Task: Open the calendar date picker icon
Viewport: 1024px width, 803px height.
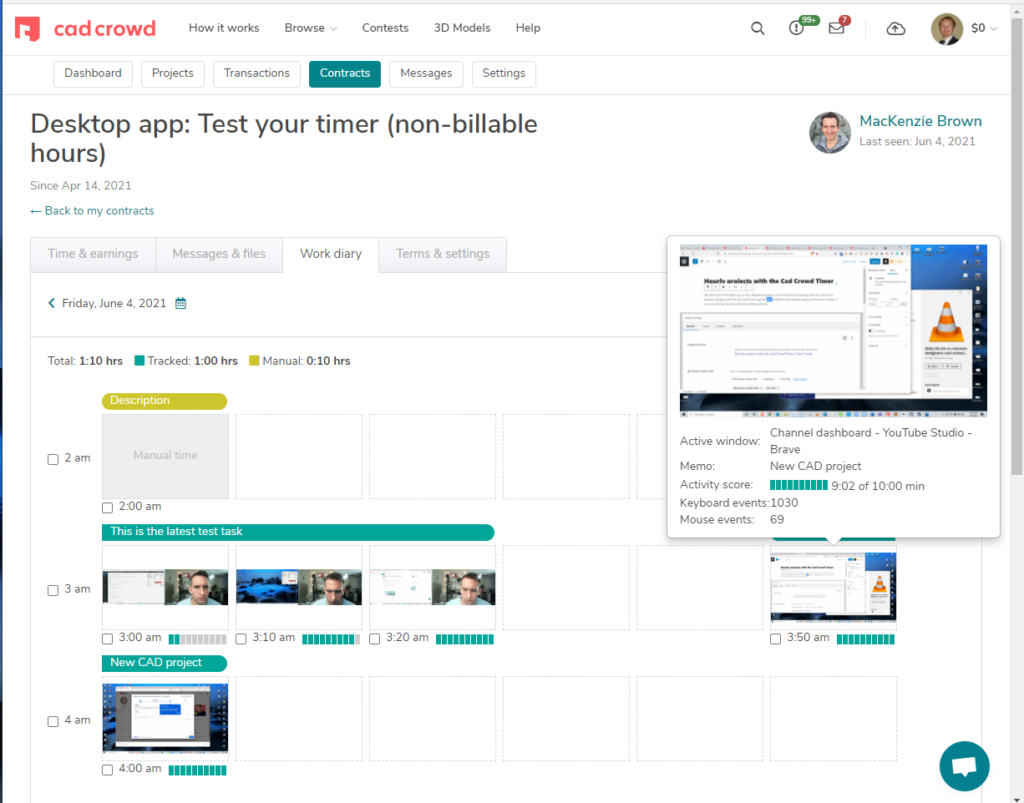Action: coord(180,303)
